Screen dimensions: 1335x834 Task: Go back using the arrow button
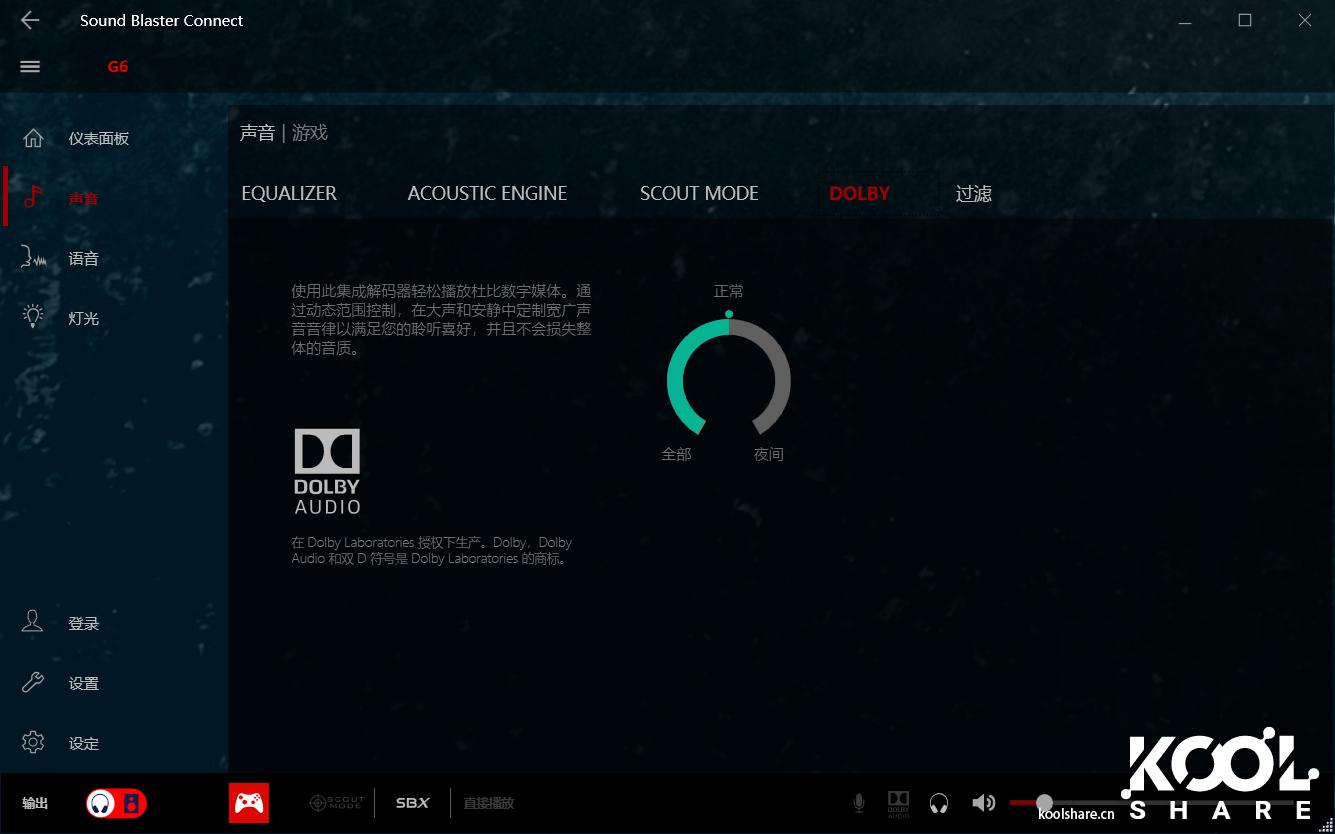click(x=30, y=20)
